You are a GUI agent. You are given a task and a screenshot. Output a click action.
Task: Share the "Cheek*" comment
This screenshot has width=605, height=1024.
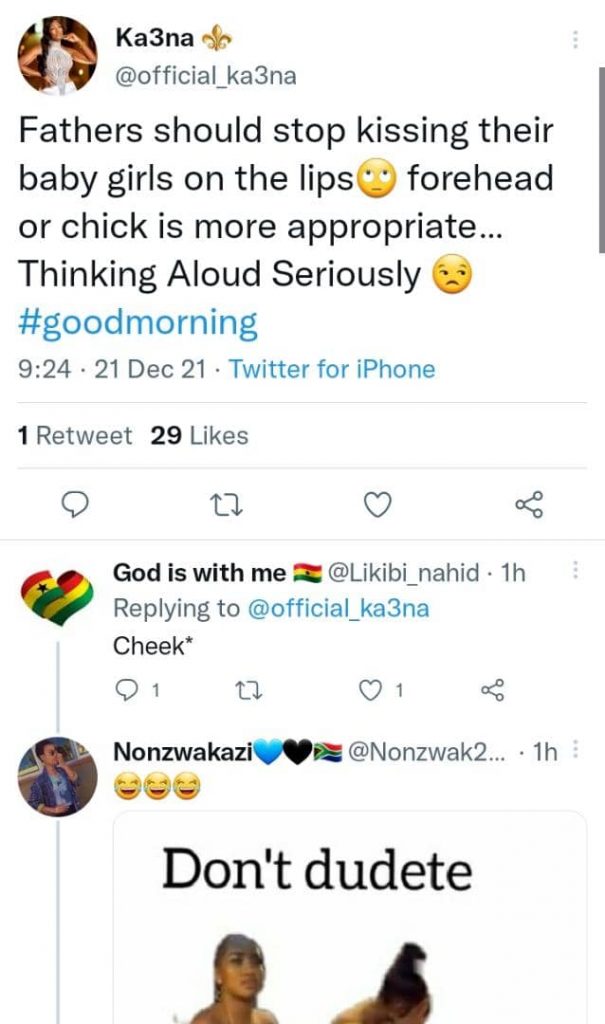492,689
